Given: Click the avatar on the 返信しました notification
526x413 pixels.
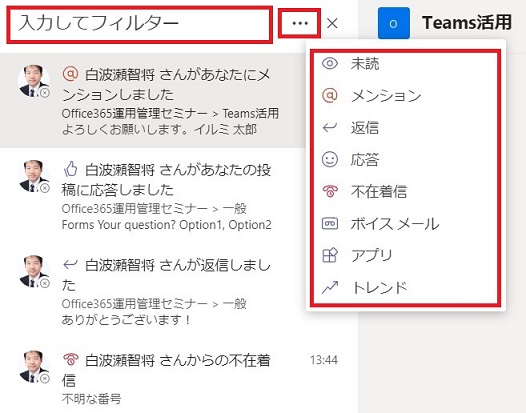Looking at the screenshot, I should [x=34, y=271].
